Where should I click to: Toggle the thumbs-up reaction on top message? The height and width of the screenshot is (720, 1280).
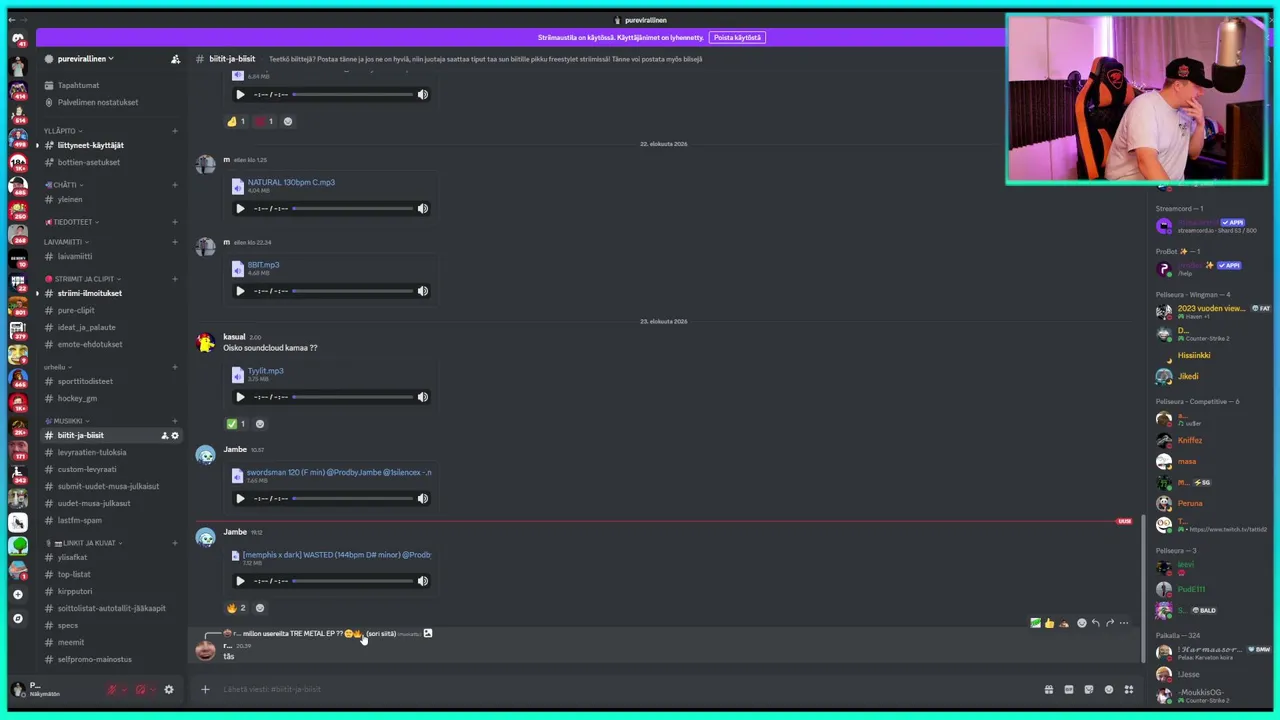tap(236, 122)
